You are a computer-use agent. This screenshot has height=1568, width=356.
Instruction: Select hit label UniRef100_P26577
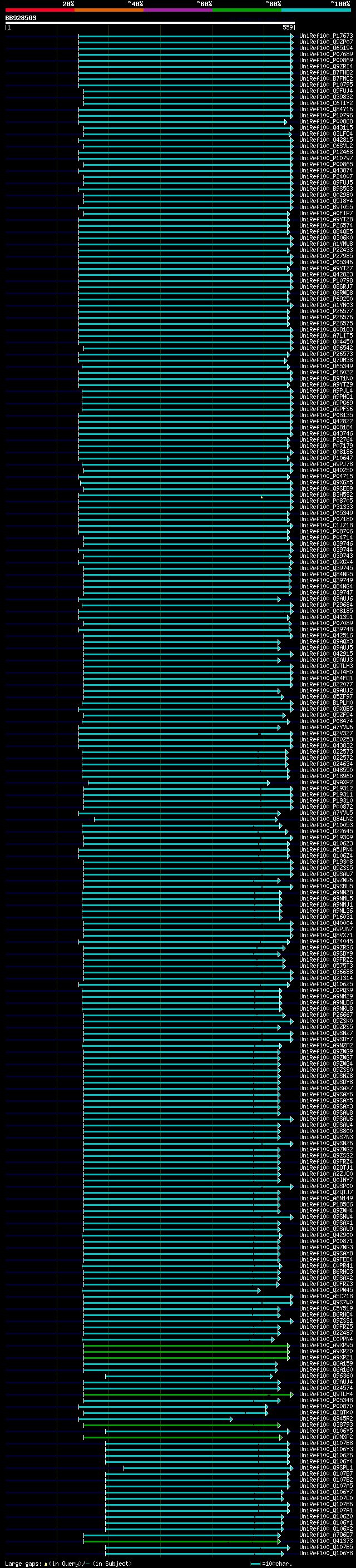[326, 311]
